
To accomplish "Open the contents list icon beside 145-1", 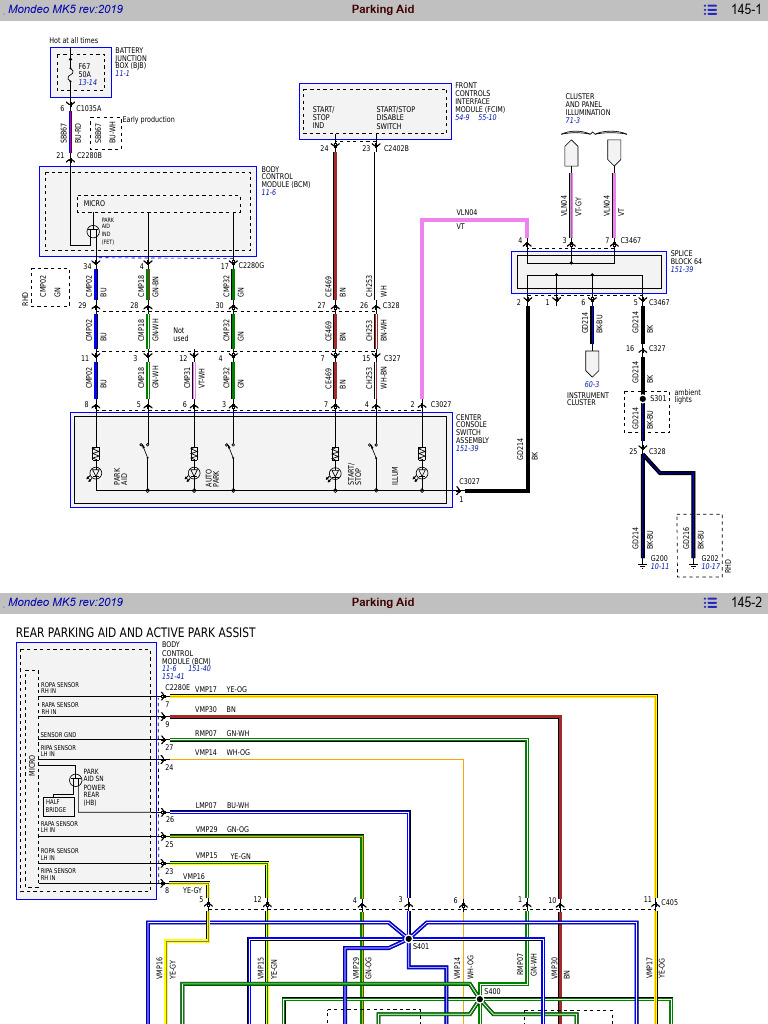I will tap(710, 10).
